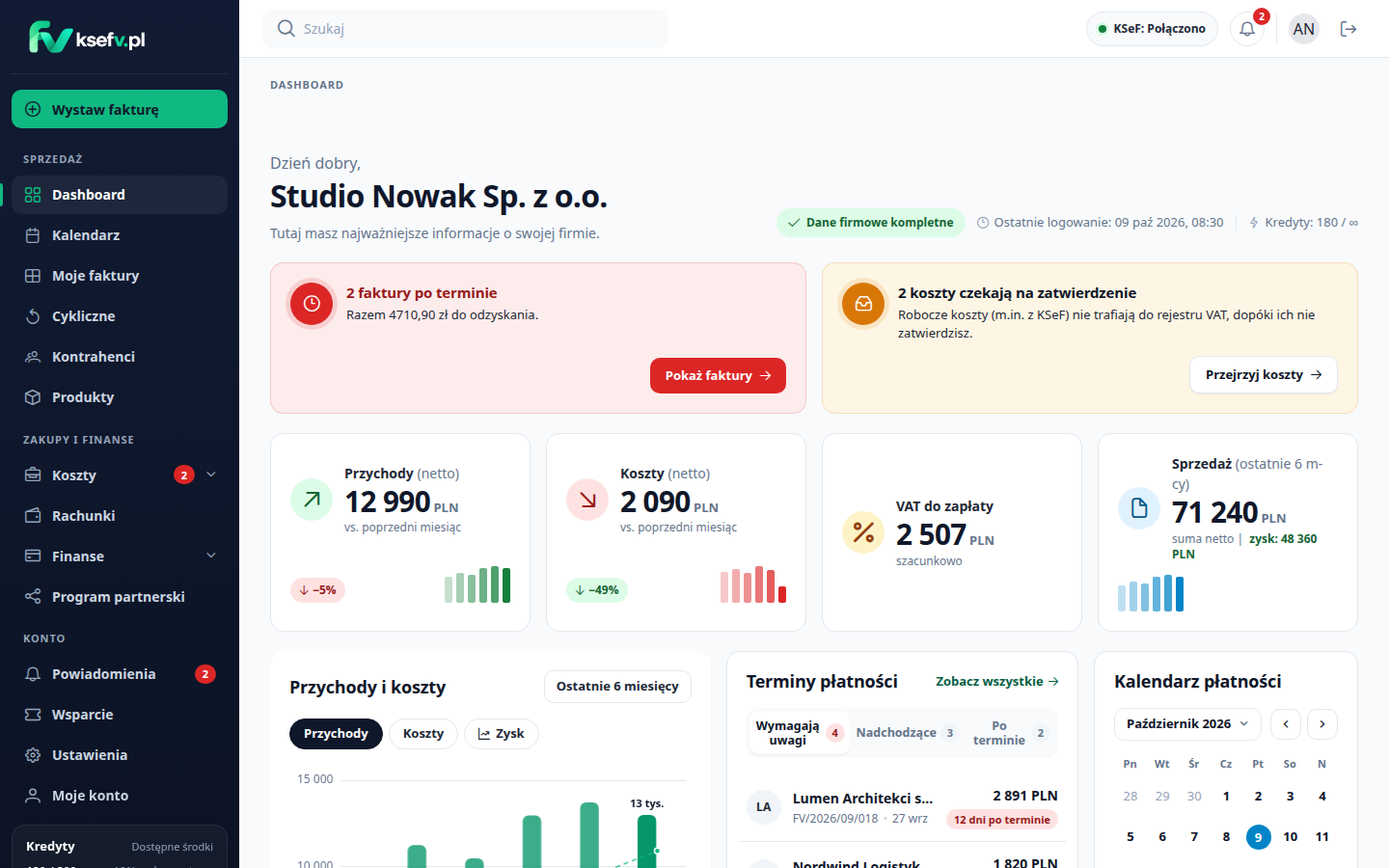The image size is (1389, 868).
Task: Open the Zobacz wszystkie link
Action: coord(997,681)
